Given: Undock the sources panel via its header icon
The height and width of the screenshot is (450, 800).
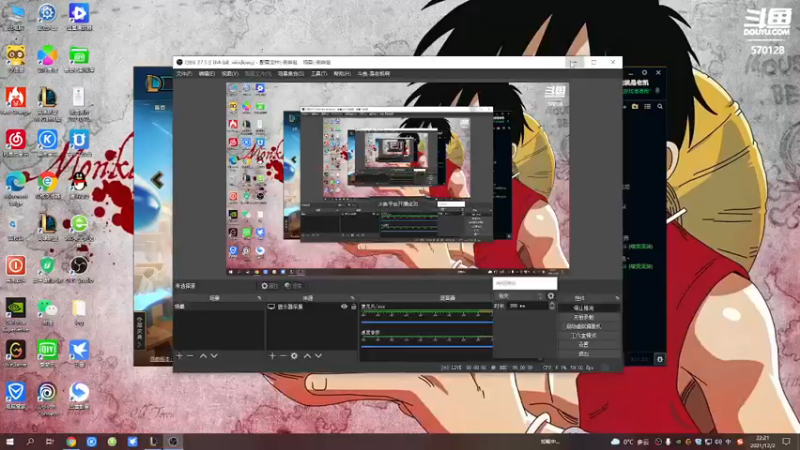Looking at the screenshot, I should click(x=352, y=298).
